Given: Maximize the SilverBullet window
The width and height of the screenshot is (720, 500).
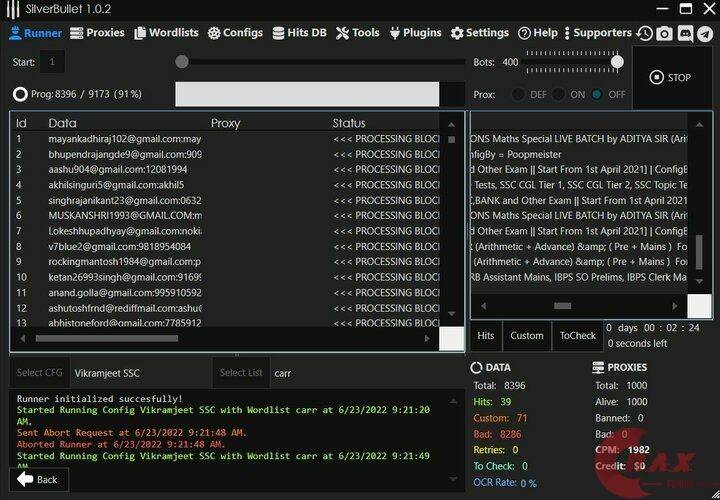Looking at the screenshot, I should (686, 8).
